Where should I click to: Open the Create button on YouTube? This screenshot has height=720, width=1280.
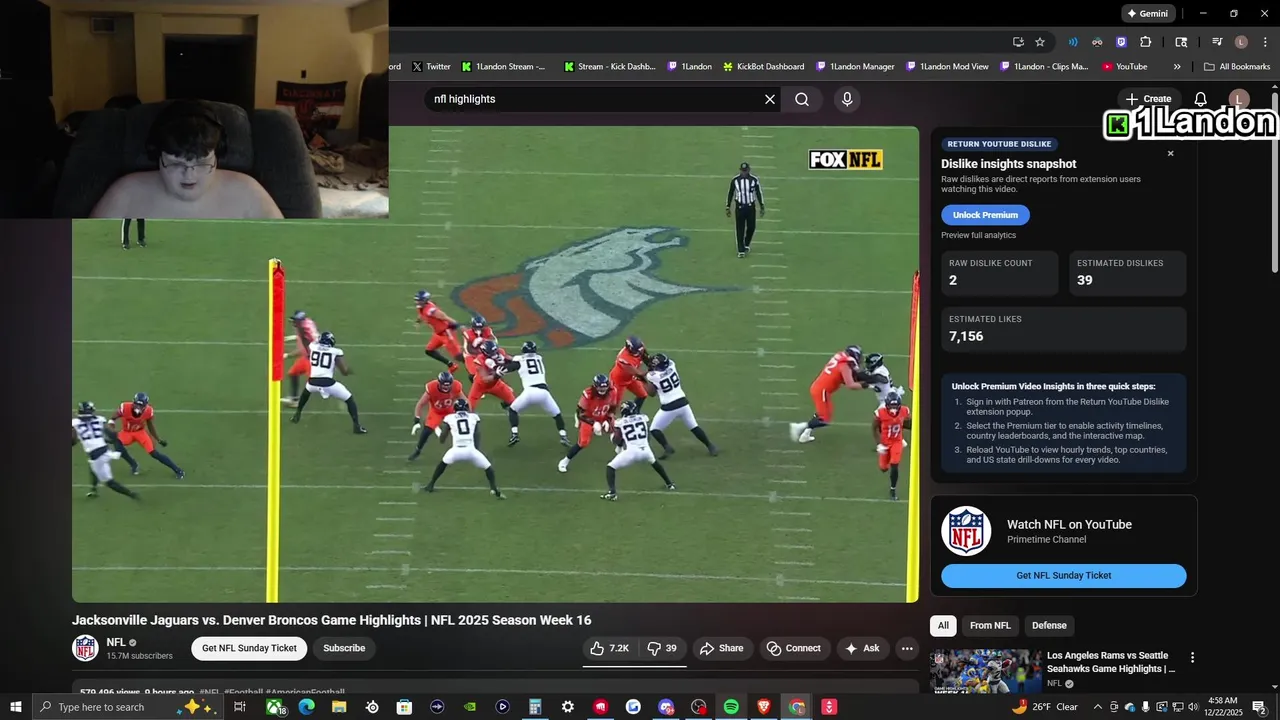(1148, 99)
